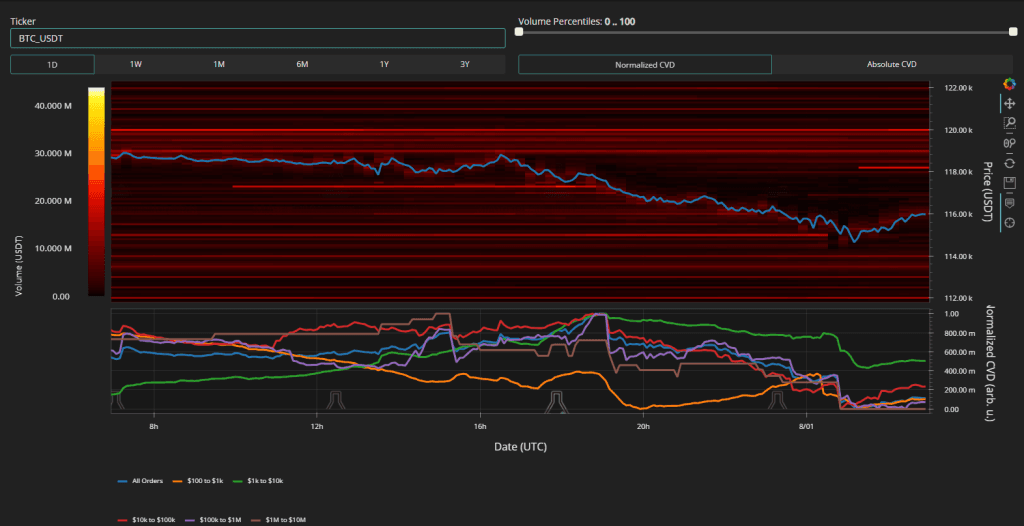1024x526 pixels.
Task: Toggle All Orders line in legend
Action: [140, 481]
